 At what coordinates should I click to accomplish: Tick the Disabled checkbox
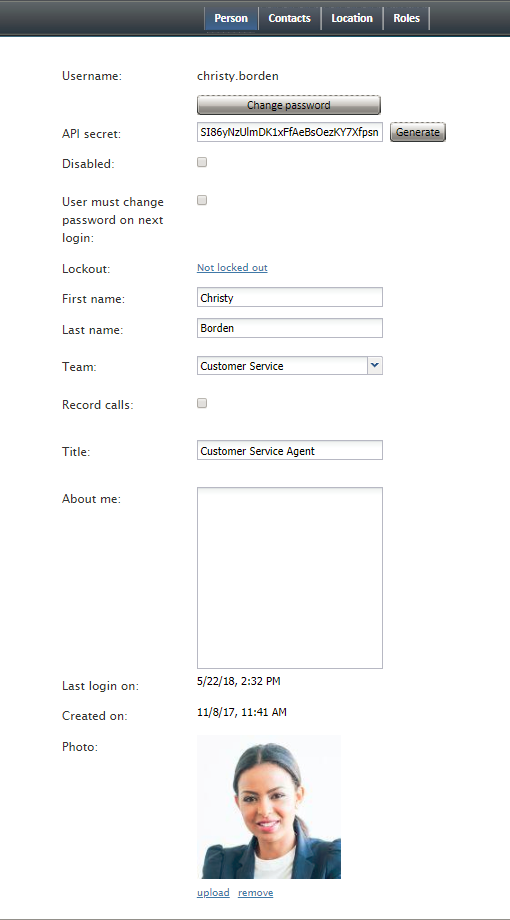click(x=202, y=163)
